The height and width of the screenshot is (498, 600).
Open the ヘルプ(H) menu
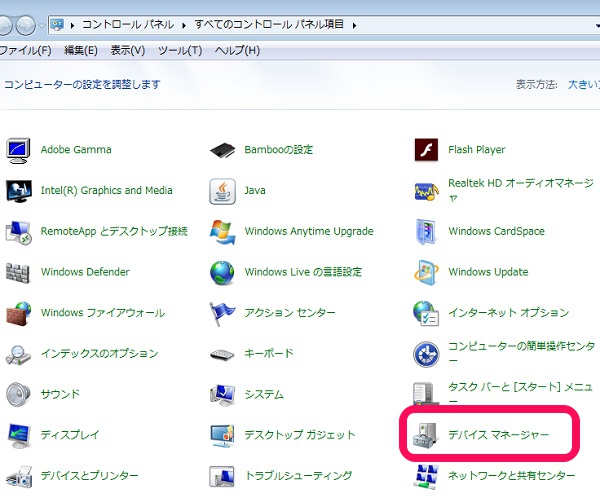coord(237,50)
